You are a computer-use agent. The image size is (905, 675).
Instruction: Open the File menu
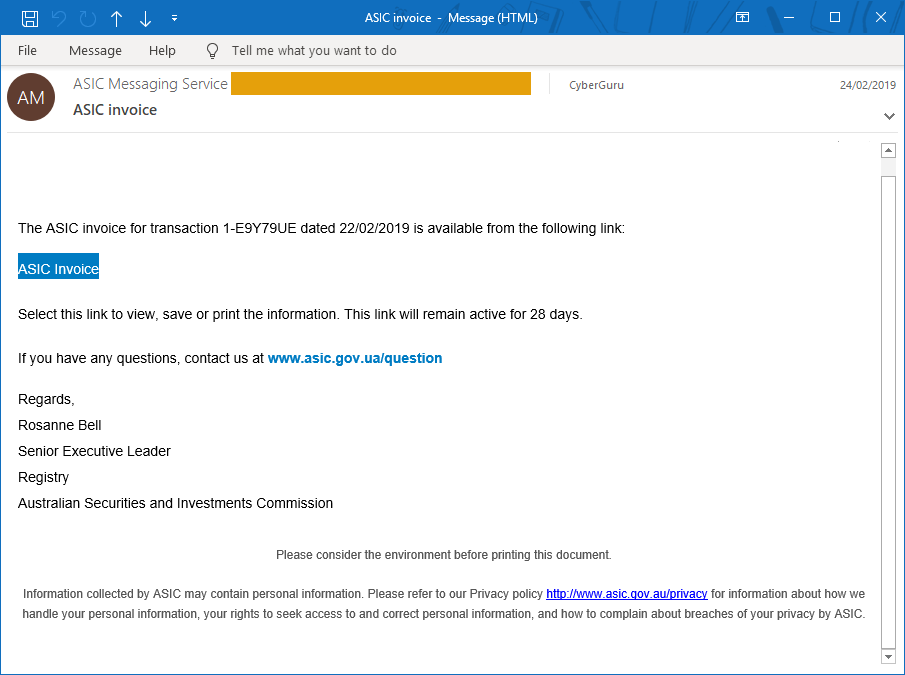pos(27,51)
